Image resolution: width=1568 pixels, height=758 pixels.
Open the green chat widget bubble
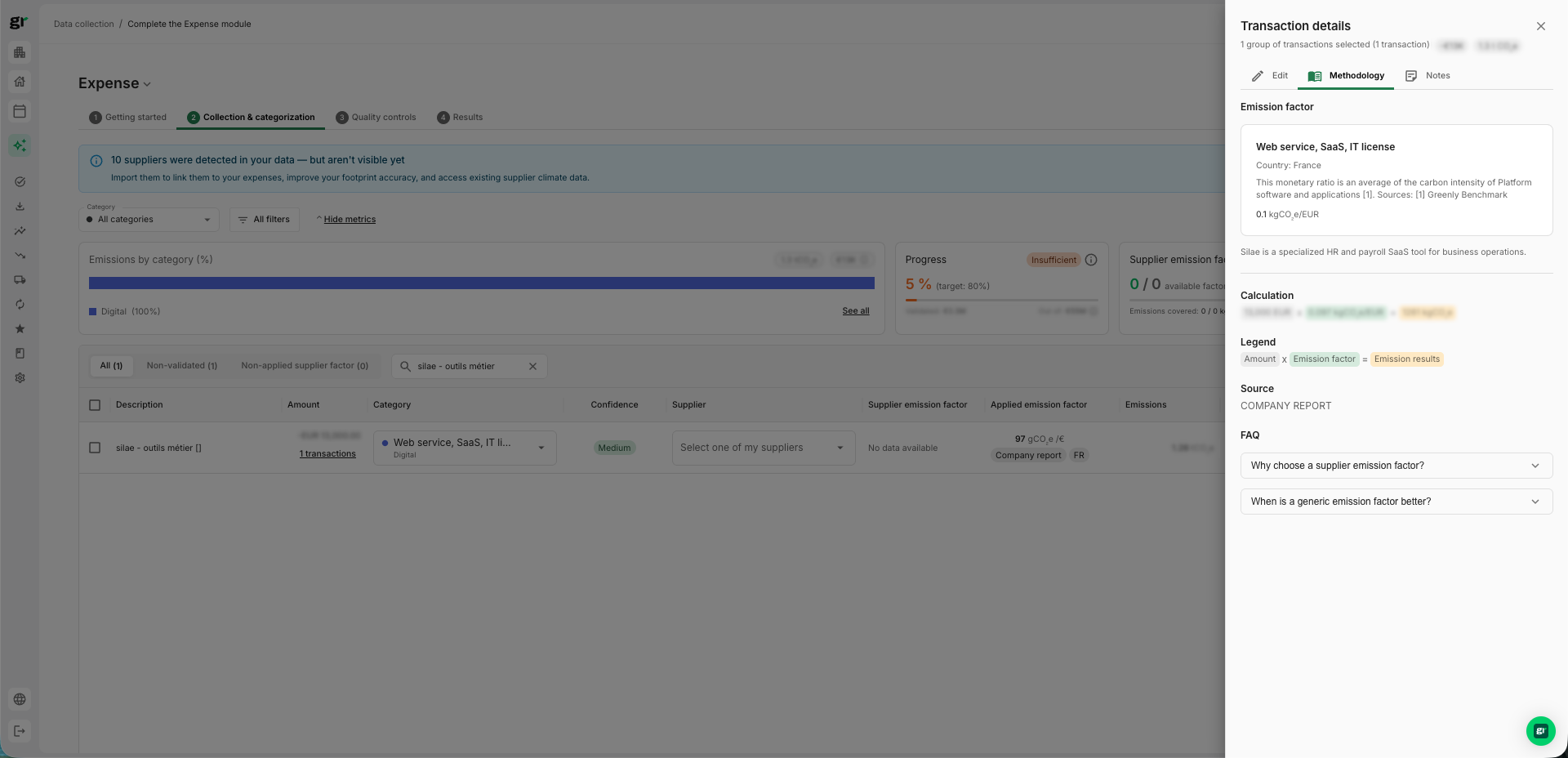tap(1540, 731)
